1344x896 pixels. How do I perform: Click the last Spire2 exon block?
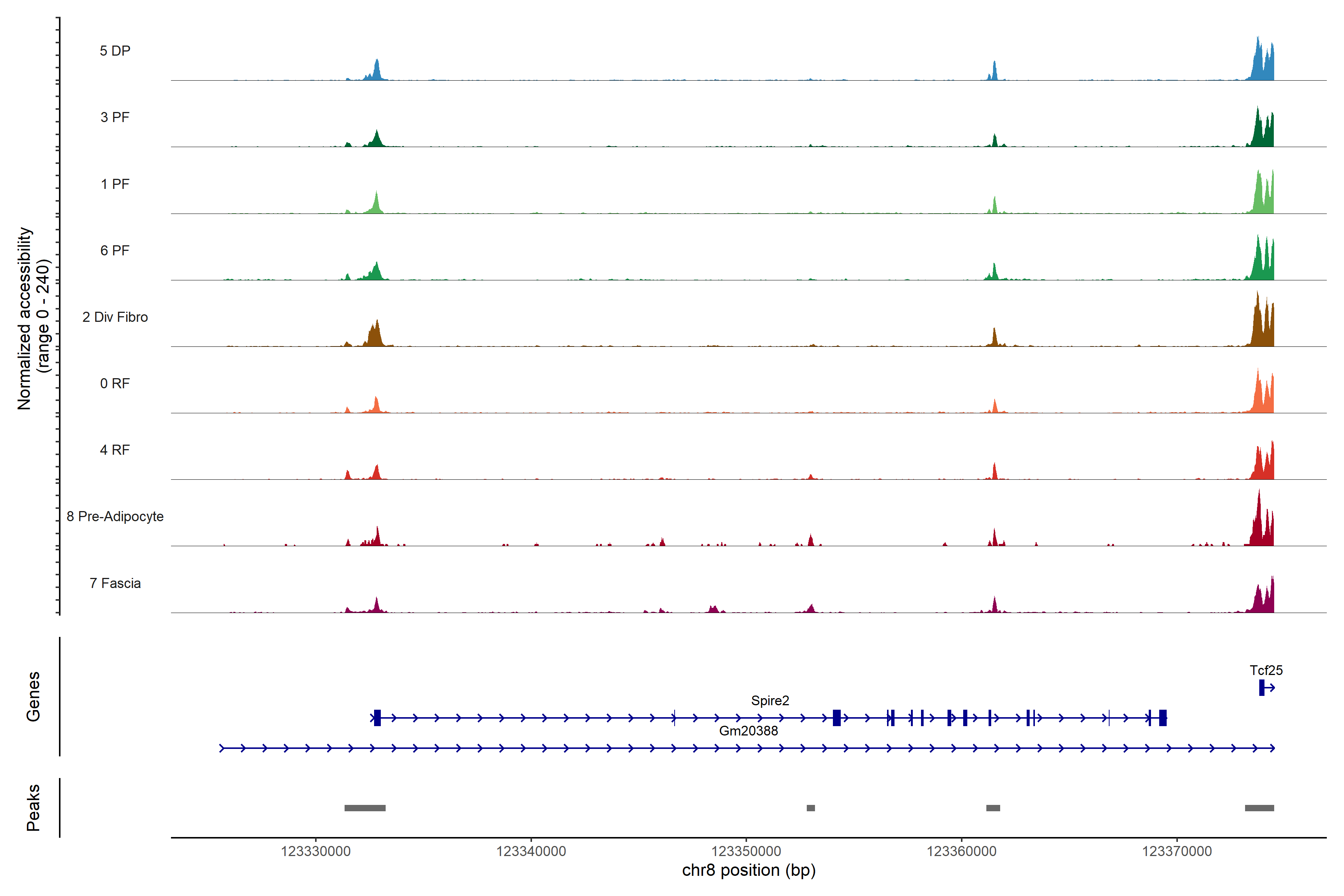1162,718
